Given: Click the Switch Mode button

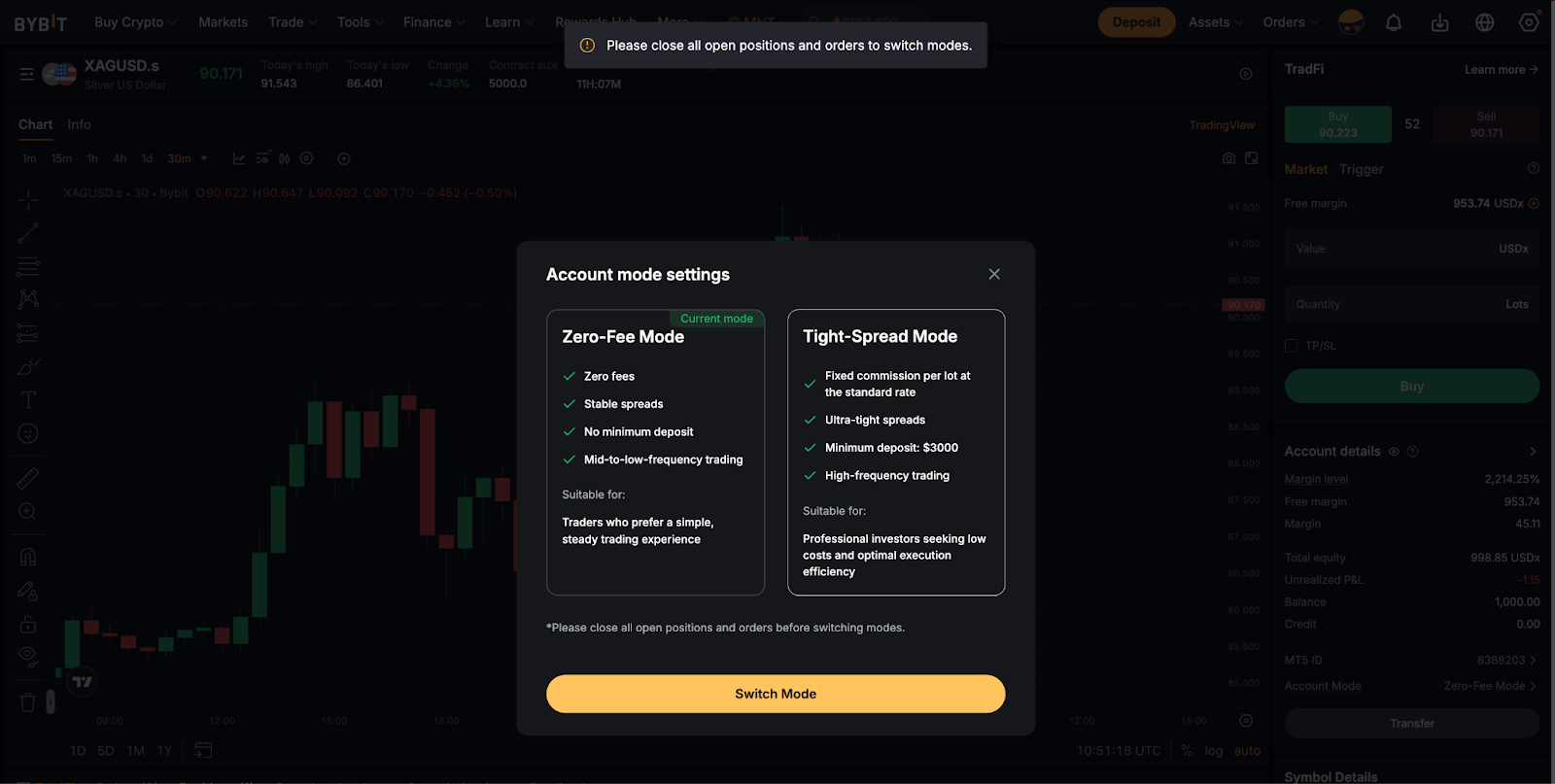Looking at the screenshot, I should 776,694.
